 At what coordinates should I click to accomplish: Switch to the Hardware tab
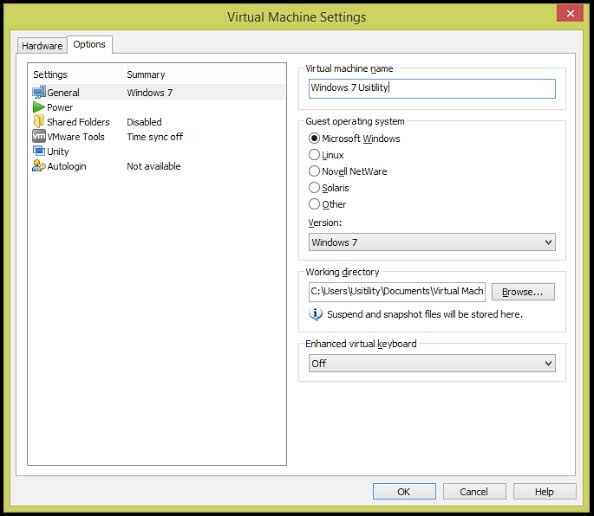42,46
